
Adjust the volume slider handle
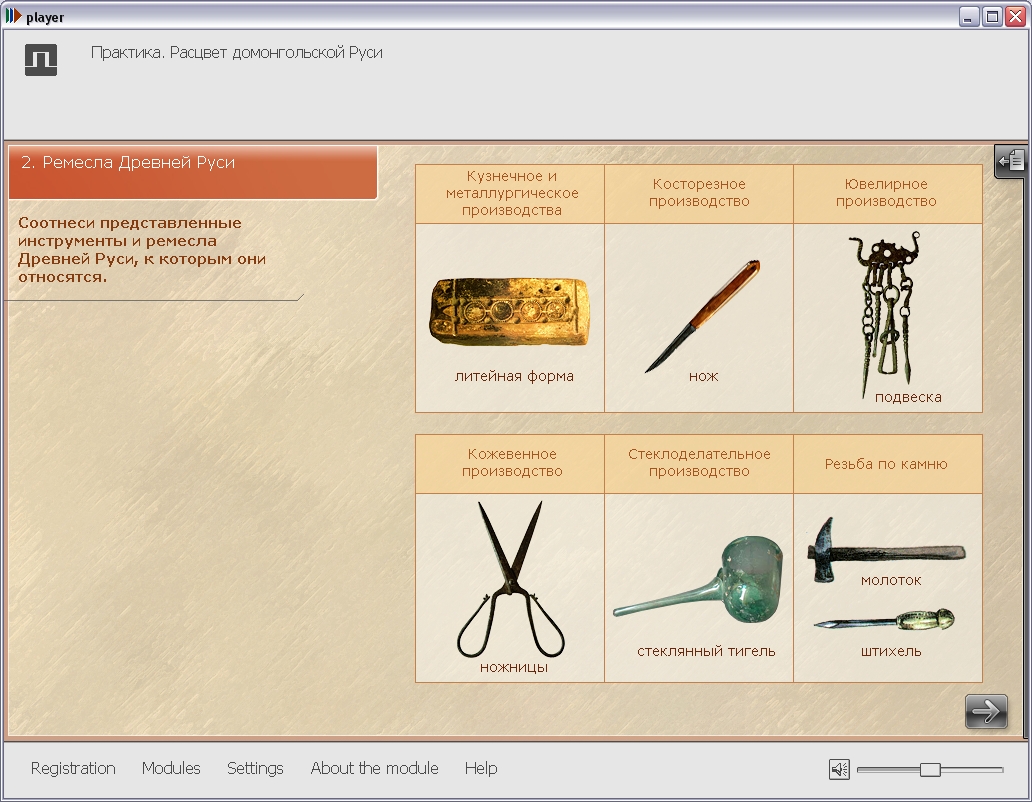click(930, 769)
